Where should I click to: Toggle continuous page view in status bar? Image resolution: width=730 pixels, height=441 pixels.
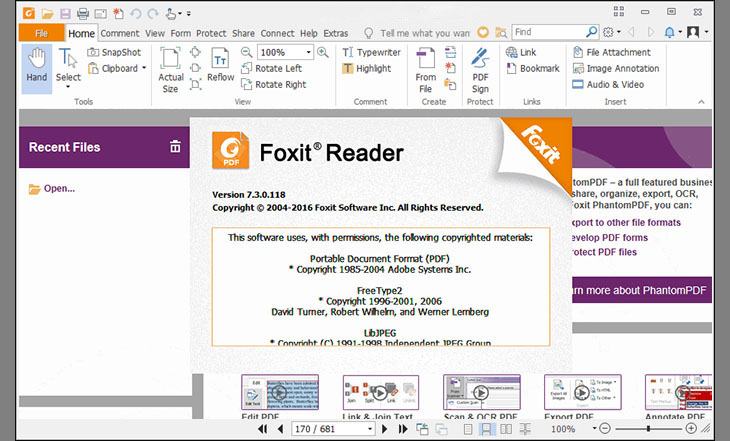486,429
